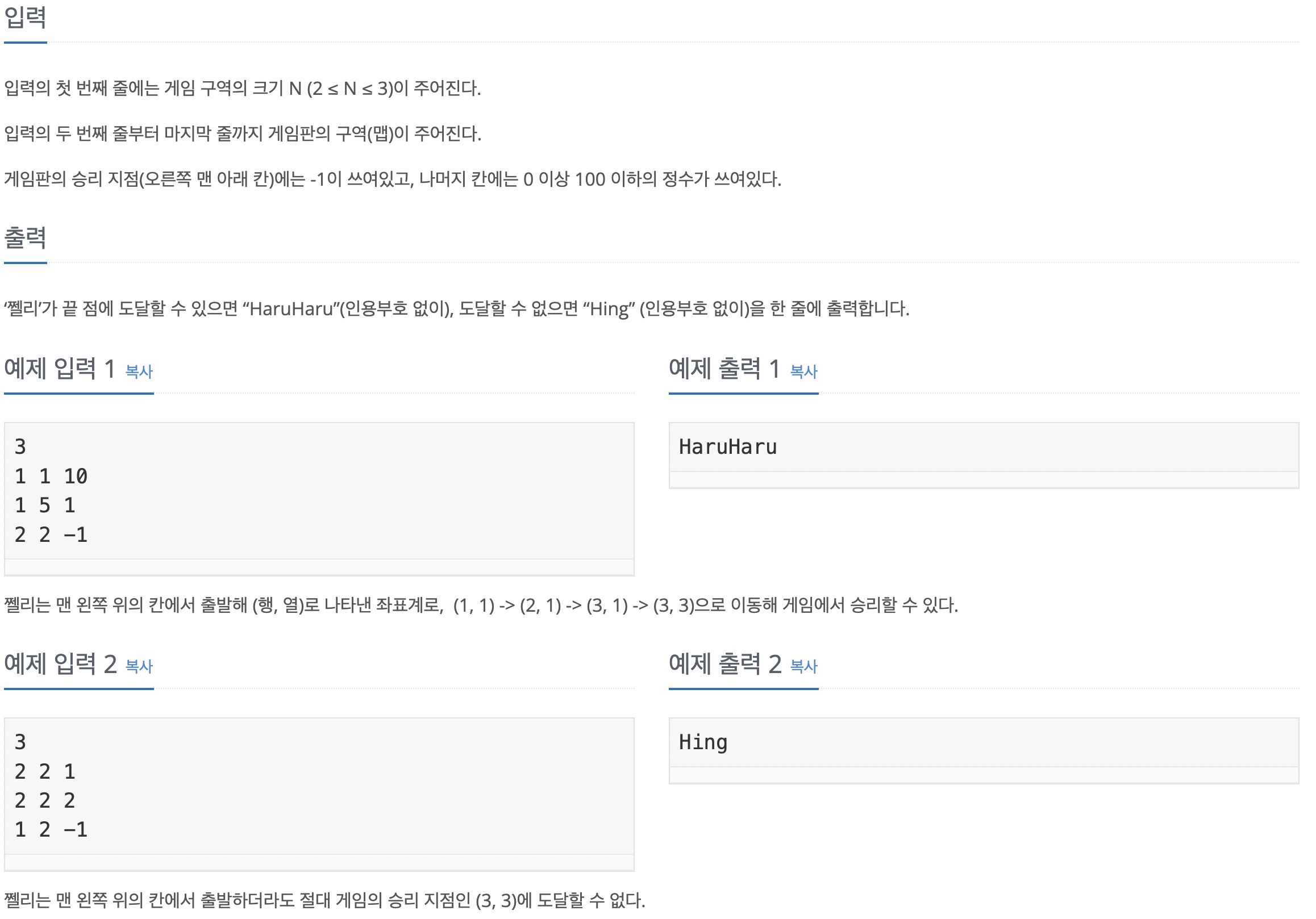Viewport: 1316px width, 919px height.
Task: Click the 예제 입력 1 heading
Action: [x=60, y=369]
